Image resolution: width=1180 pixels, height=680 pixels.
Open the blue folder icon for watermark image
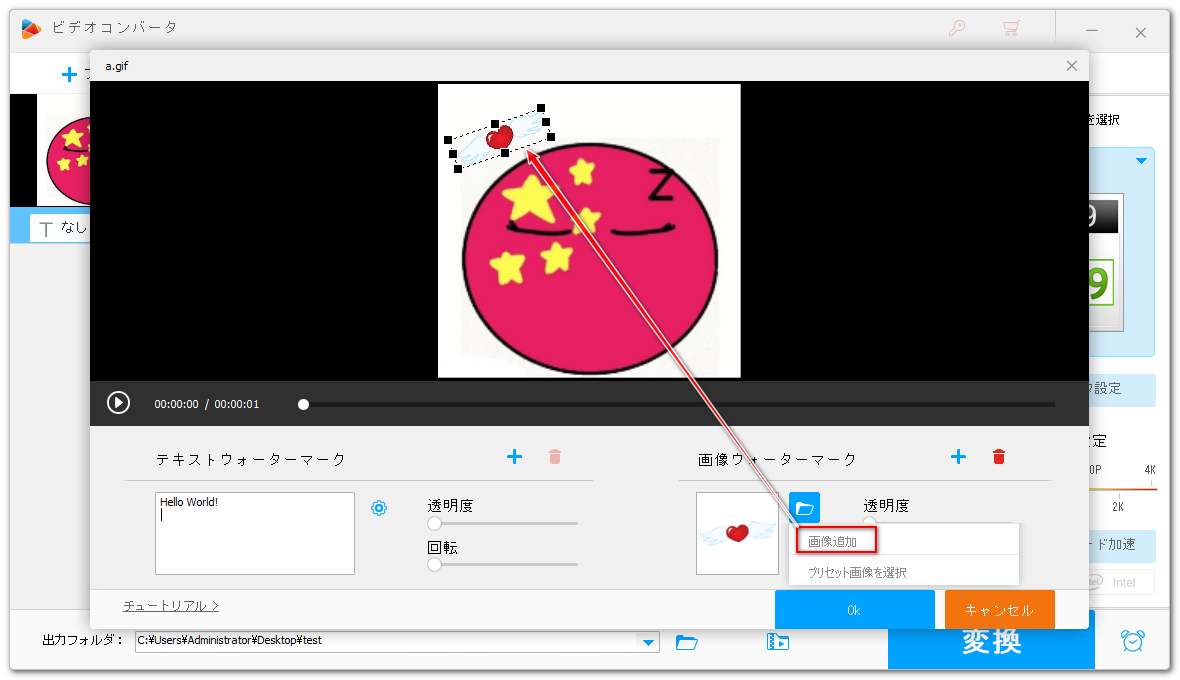pos(805,508)
